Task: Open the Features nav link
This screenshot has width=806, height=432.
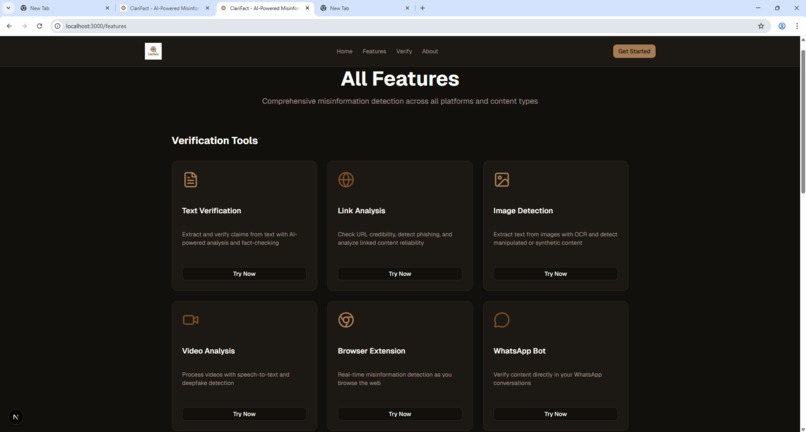Action: (x=374, y=51)
